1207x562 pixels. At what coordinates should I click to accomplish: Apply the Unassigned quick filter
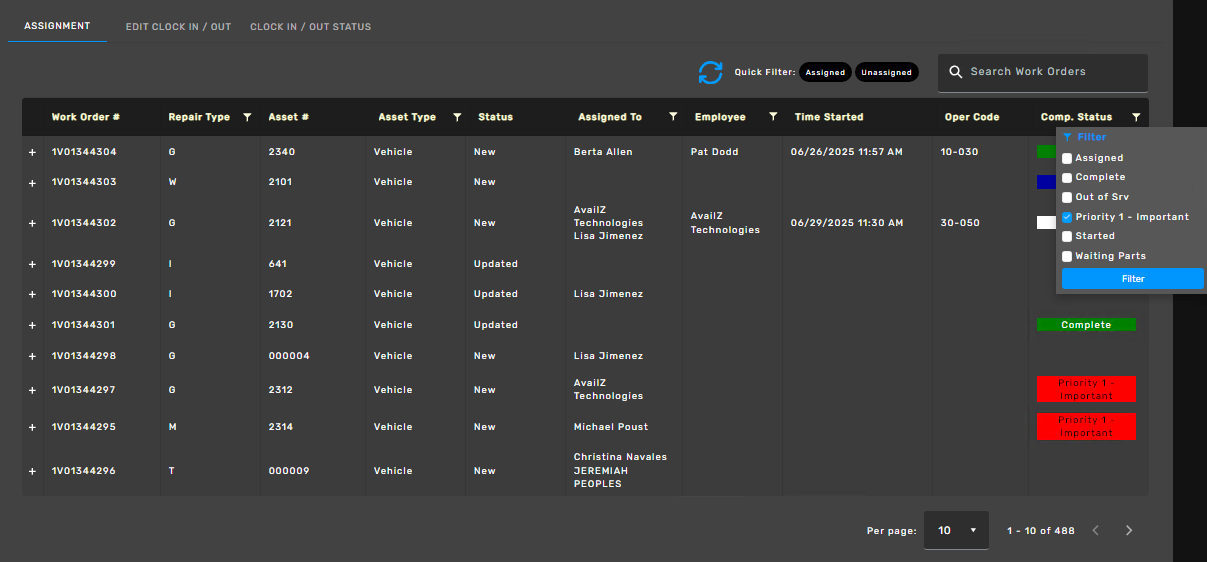[x=886, y=73]
